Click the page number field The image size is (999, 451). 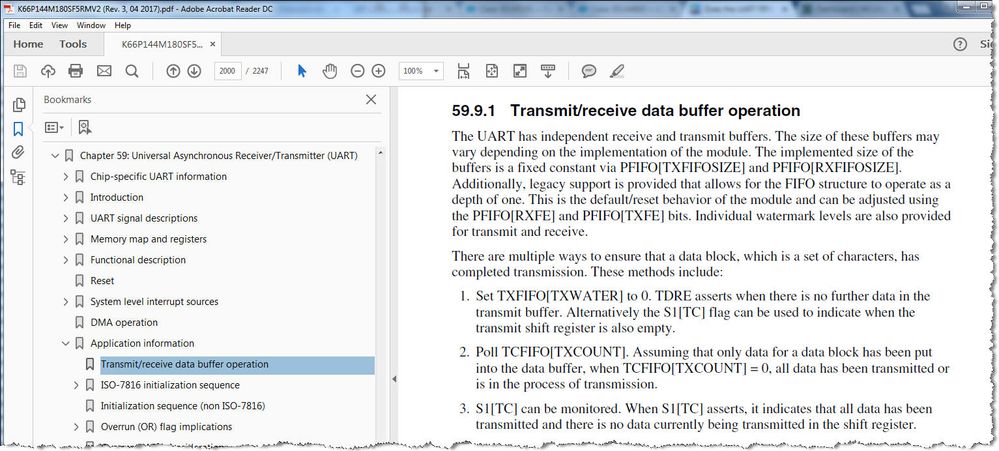[227, 71]
